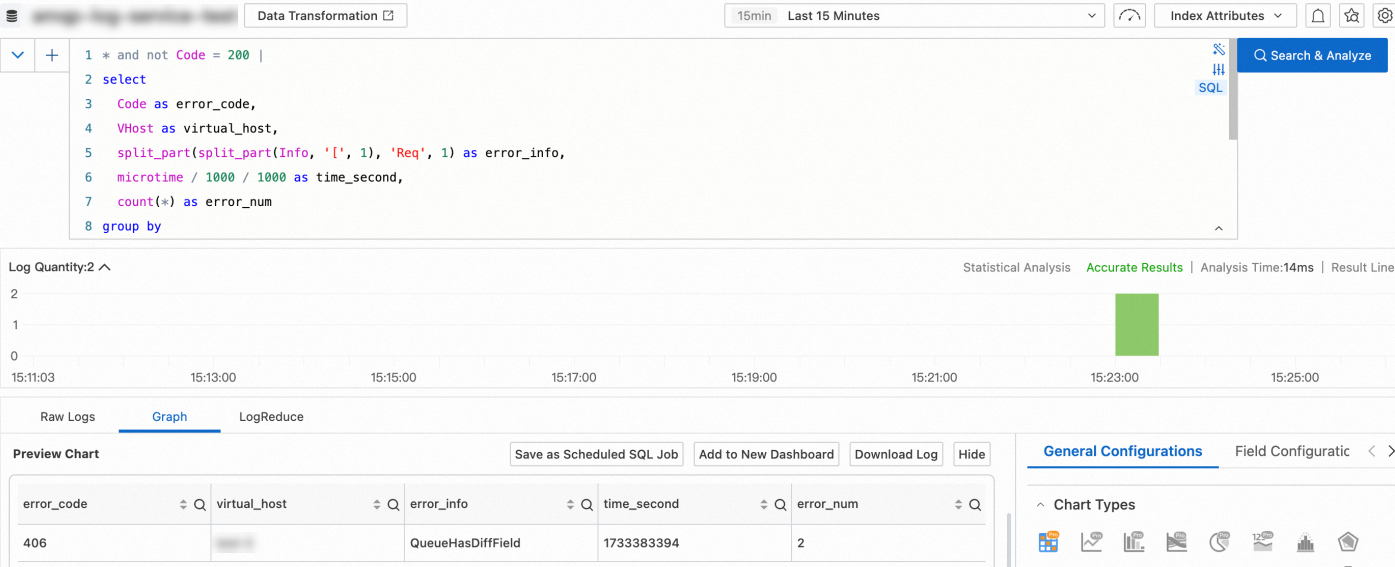Sort by error_code column

183,505
